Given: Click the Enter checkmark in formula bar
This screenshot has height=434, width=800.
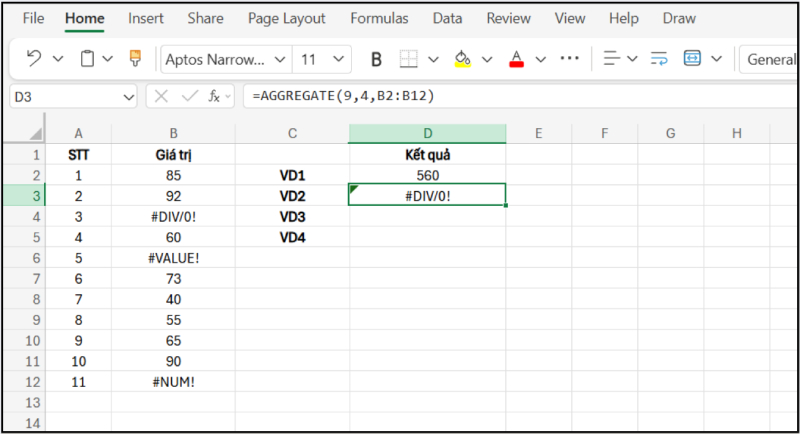Looking at the screenshot, I should coord(190,96).
